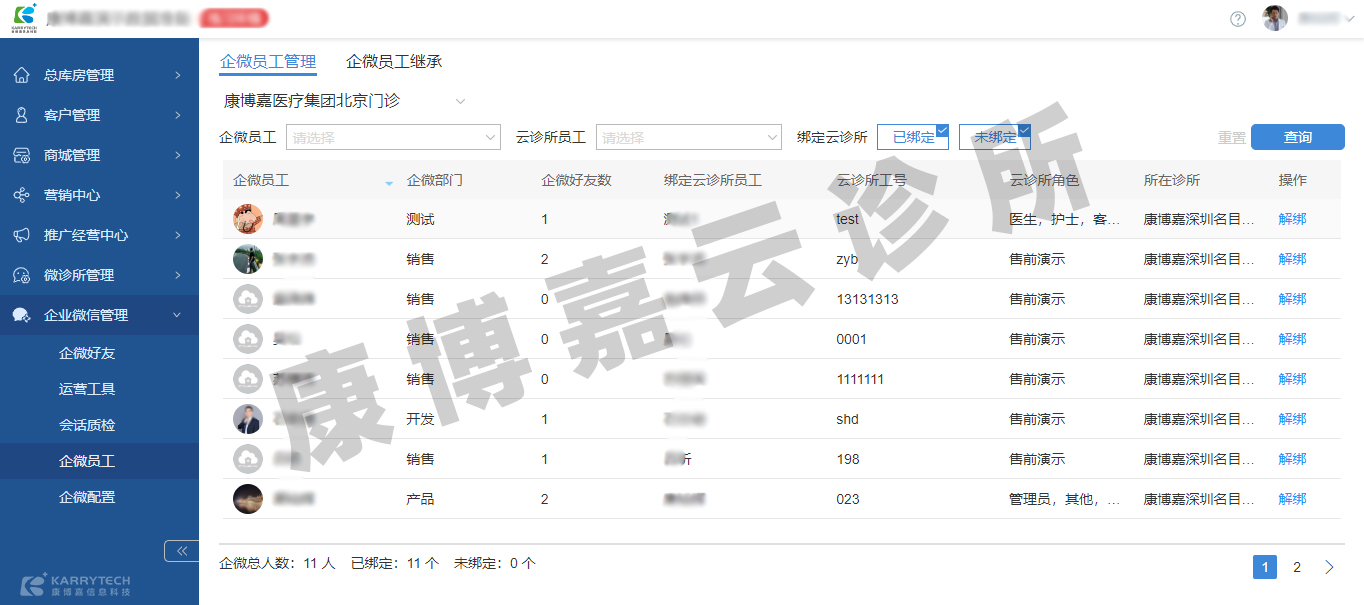The height and width of the screenshot is (605, 1364).
Task: Click avatar of employee with 工号 test
Action: coord(248,219)
